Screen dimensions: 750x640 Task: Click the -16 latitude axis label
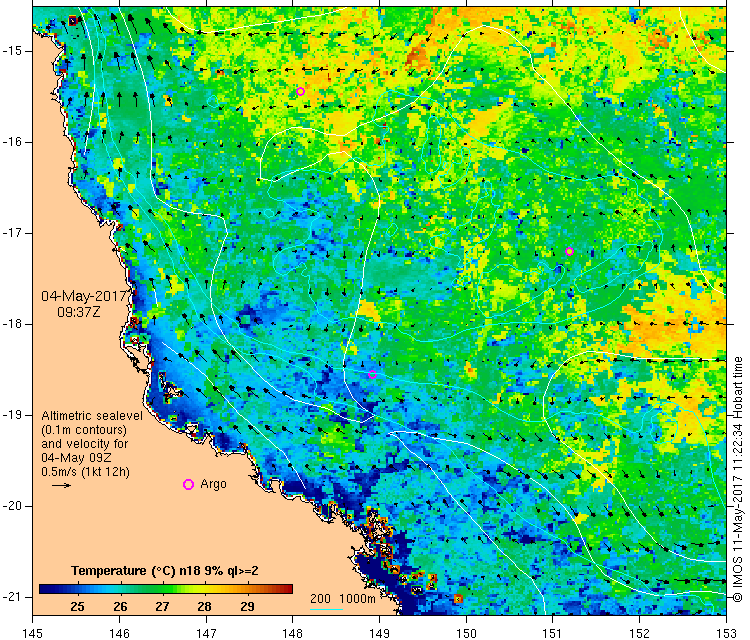pyautogui.click(x=12, y=142)
